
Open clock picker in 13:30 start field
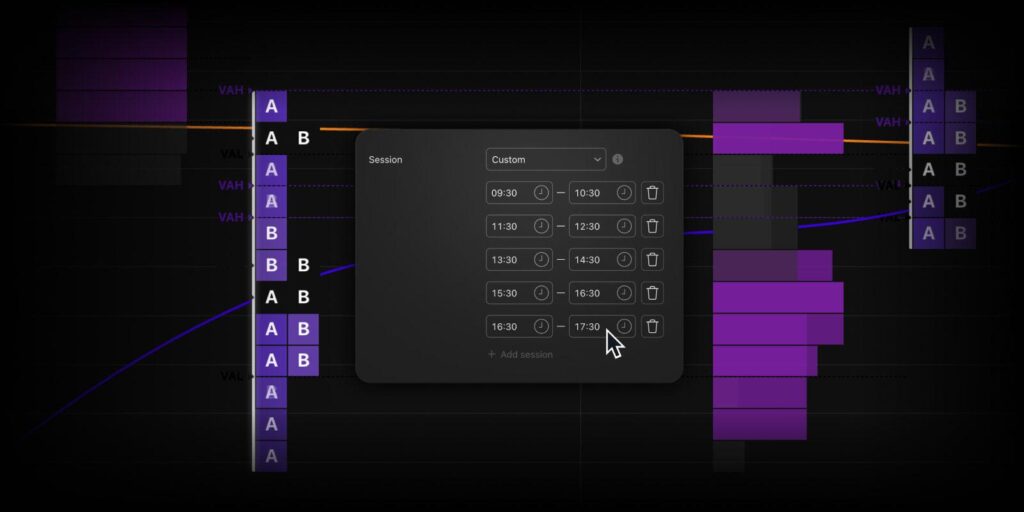tap(541, 260)
